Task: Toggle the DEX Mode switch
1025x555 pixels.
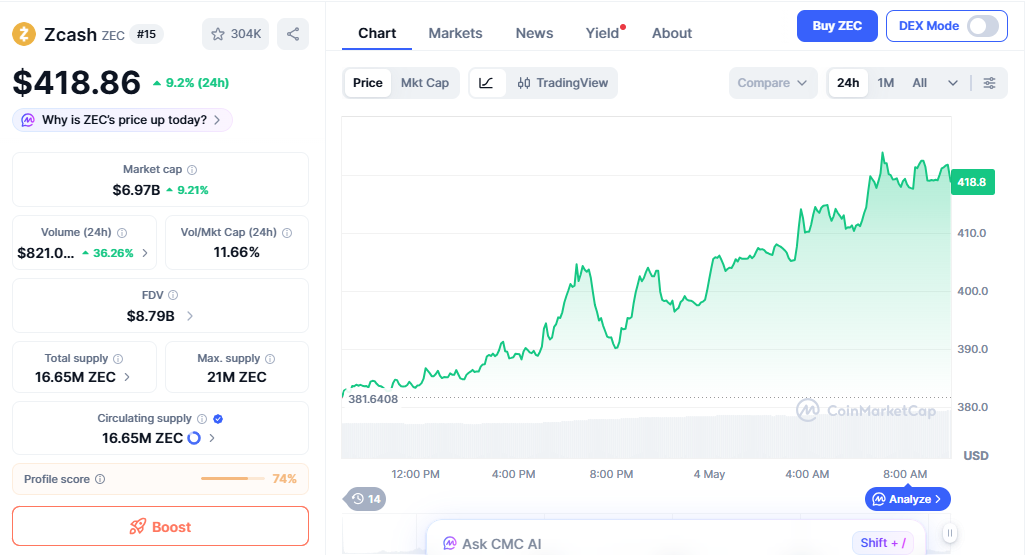Action: (x=983, y=26)
